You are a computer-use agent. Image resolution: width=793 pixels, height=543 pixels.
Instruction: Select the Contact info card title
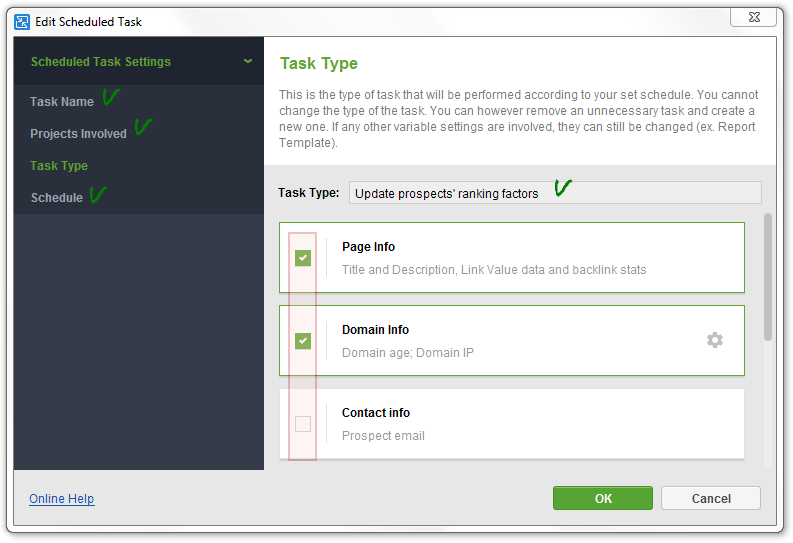click(x=376, y=413)
